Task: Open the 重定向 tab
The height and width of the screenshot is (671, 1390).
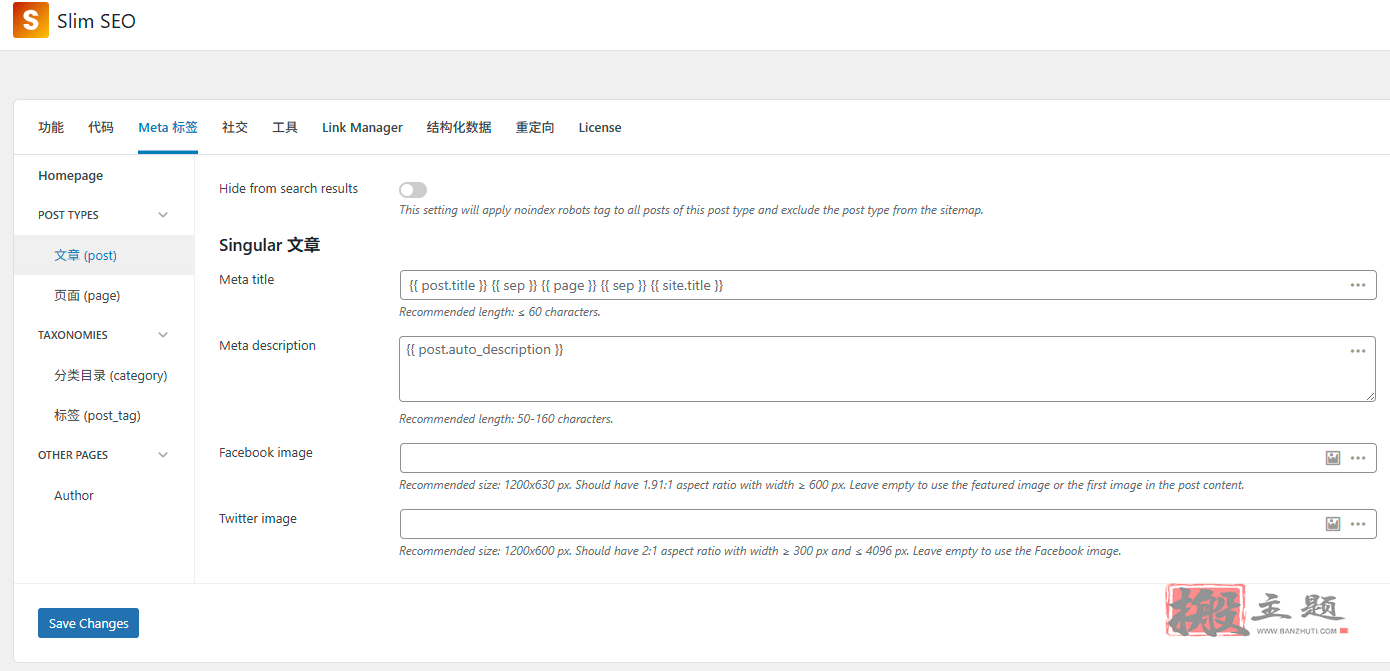Action: 535,127
